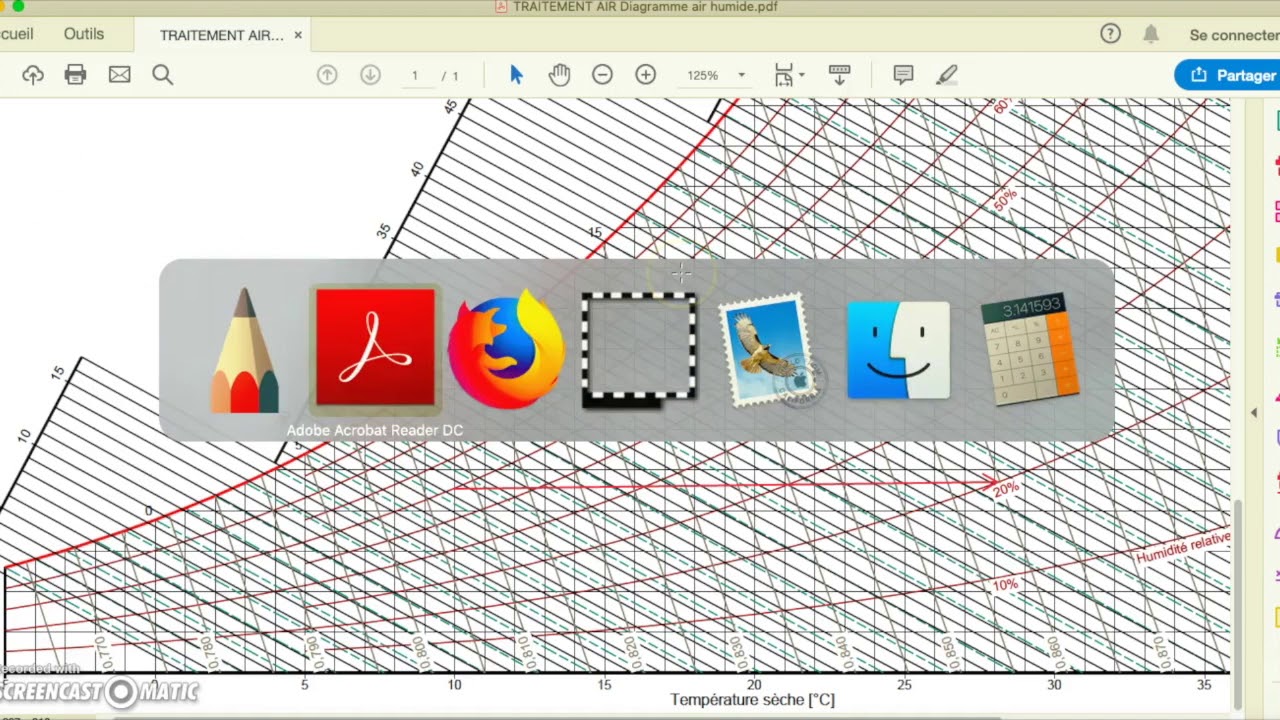Go to next page with down arrow

click(370, 75)
